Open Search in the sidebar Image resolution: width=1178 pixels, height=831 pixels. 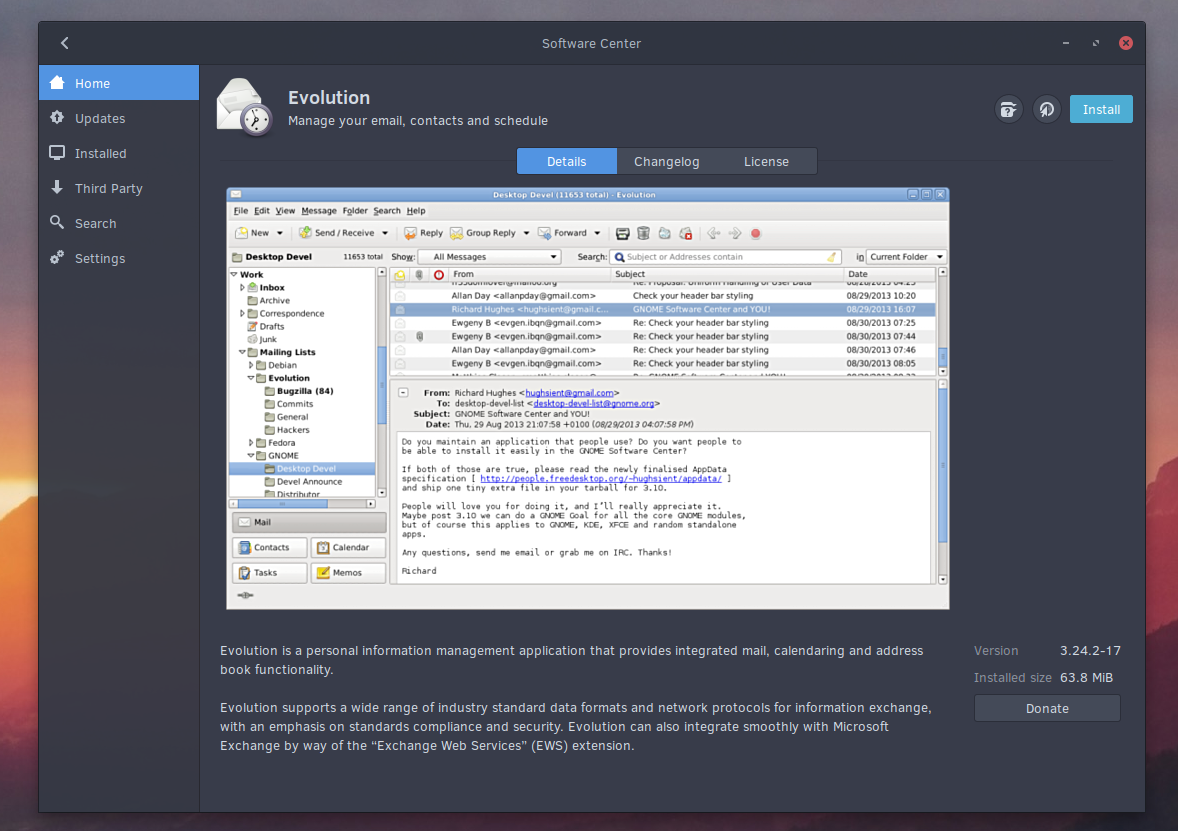119,223
